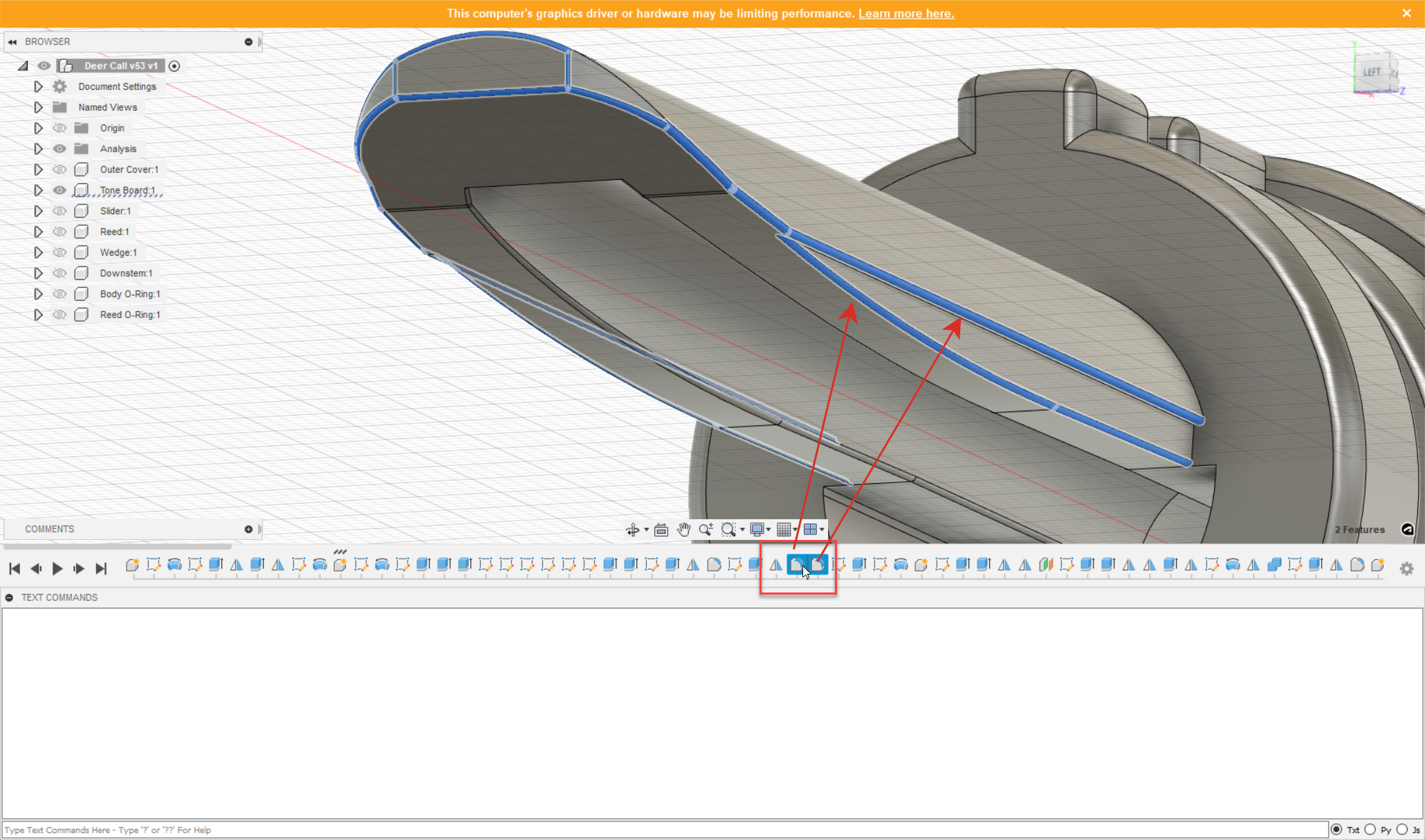The height and width of the screenshot is (840, 1425).
Task: Select the Outer Cover:1 label
Action: point(129,169)
